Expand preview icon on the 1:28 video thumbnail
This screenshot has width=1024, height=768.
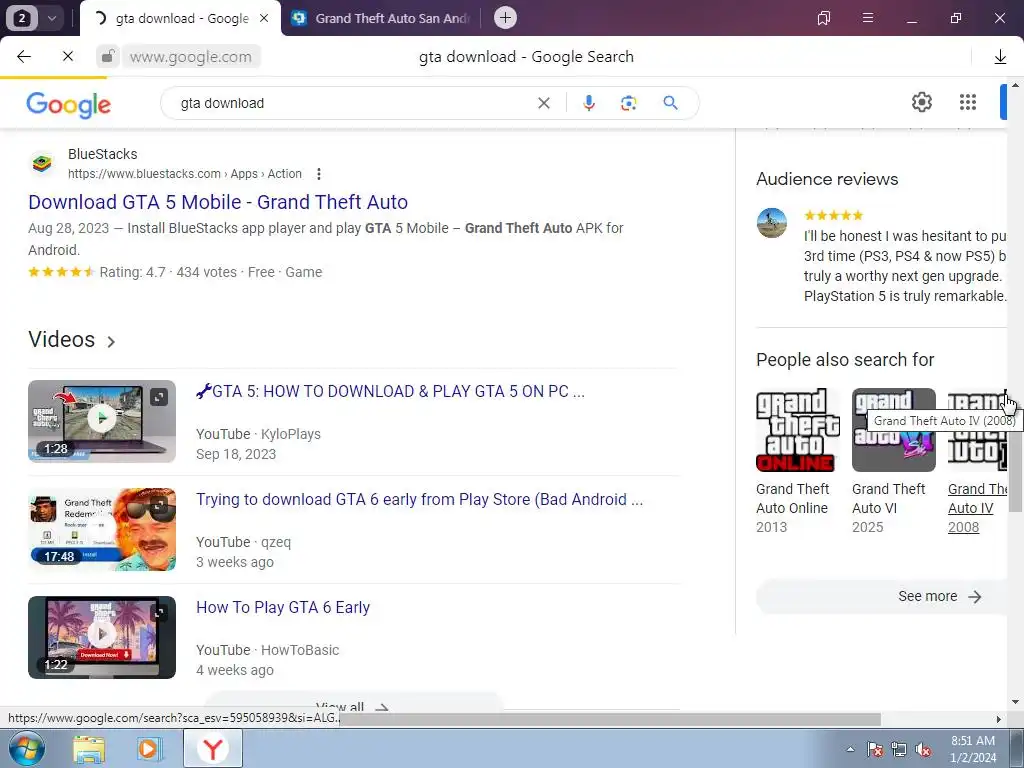point(159,397)
